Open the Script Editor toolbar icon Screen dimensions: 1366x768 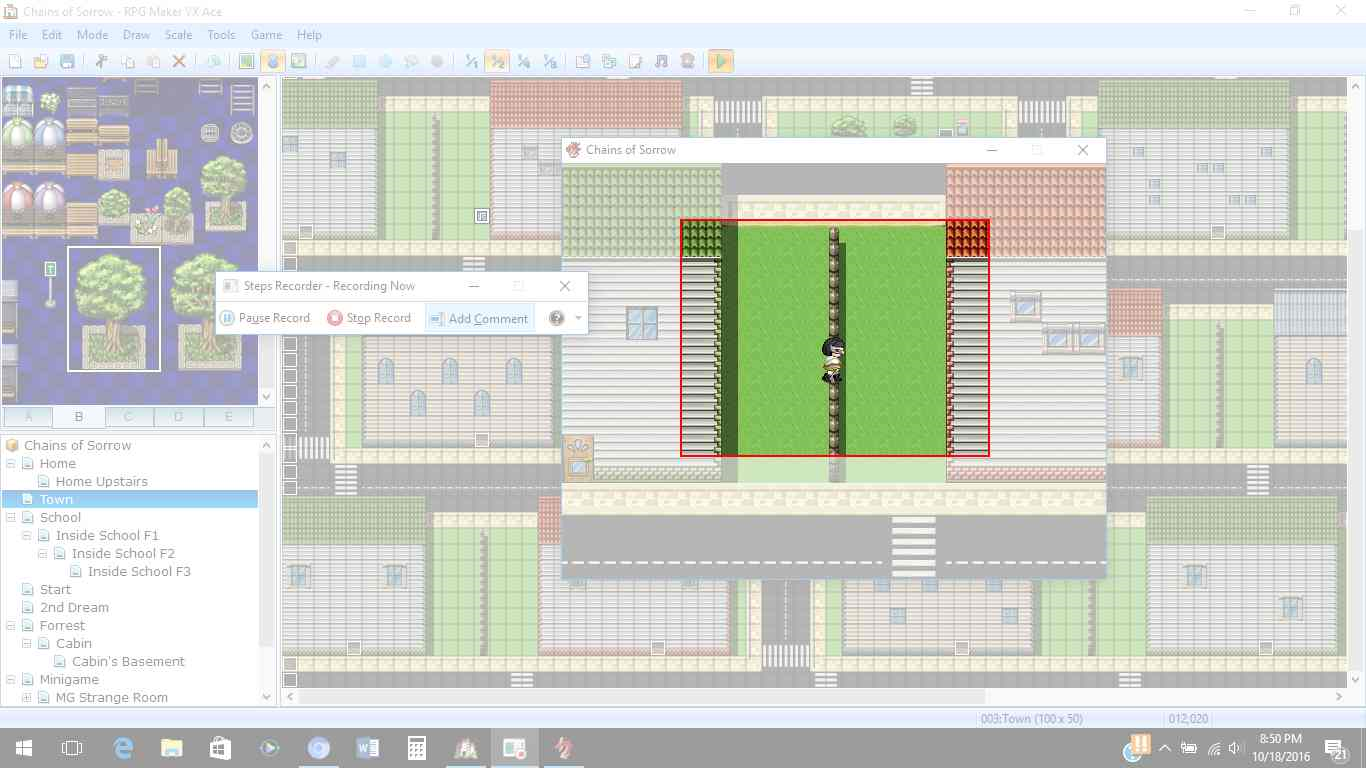click(x=635, y=61)
